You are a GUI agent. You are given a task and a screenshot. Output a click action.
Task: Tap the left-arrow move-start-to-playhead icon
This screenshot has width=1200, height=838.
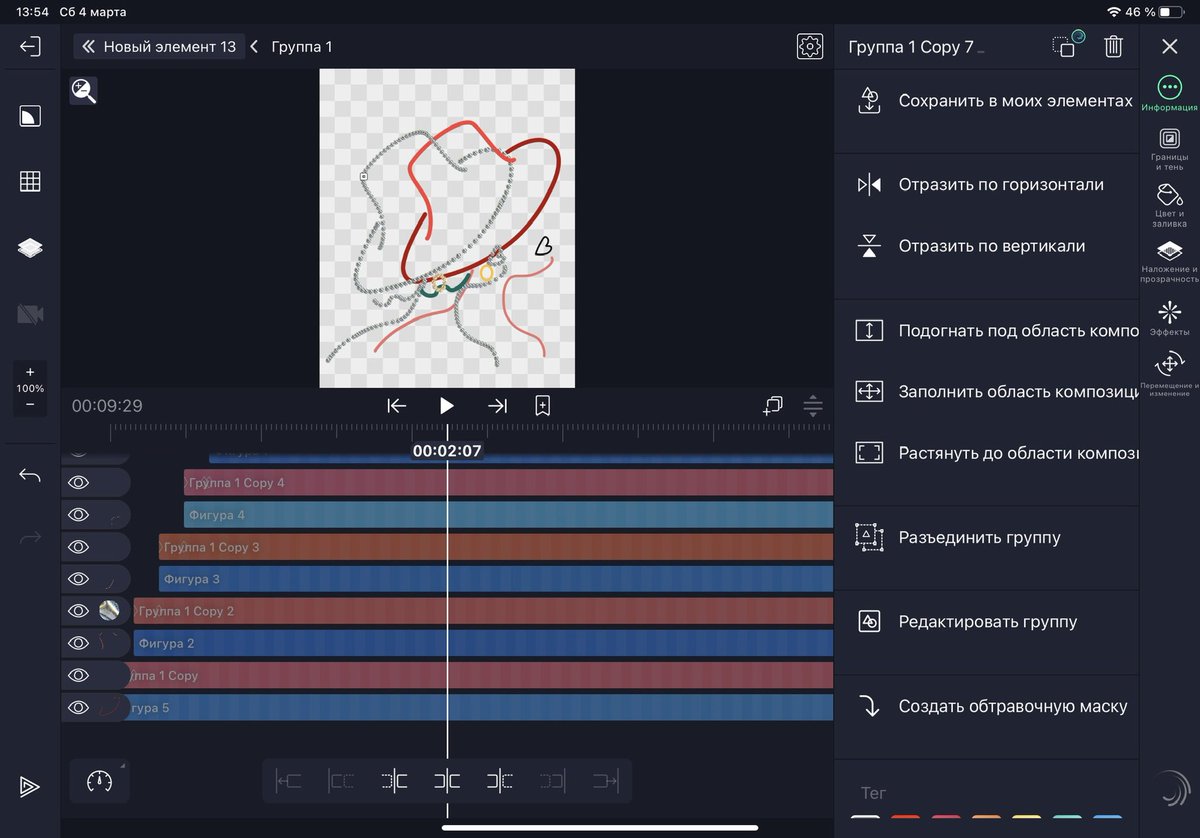pos(289,781)
